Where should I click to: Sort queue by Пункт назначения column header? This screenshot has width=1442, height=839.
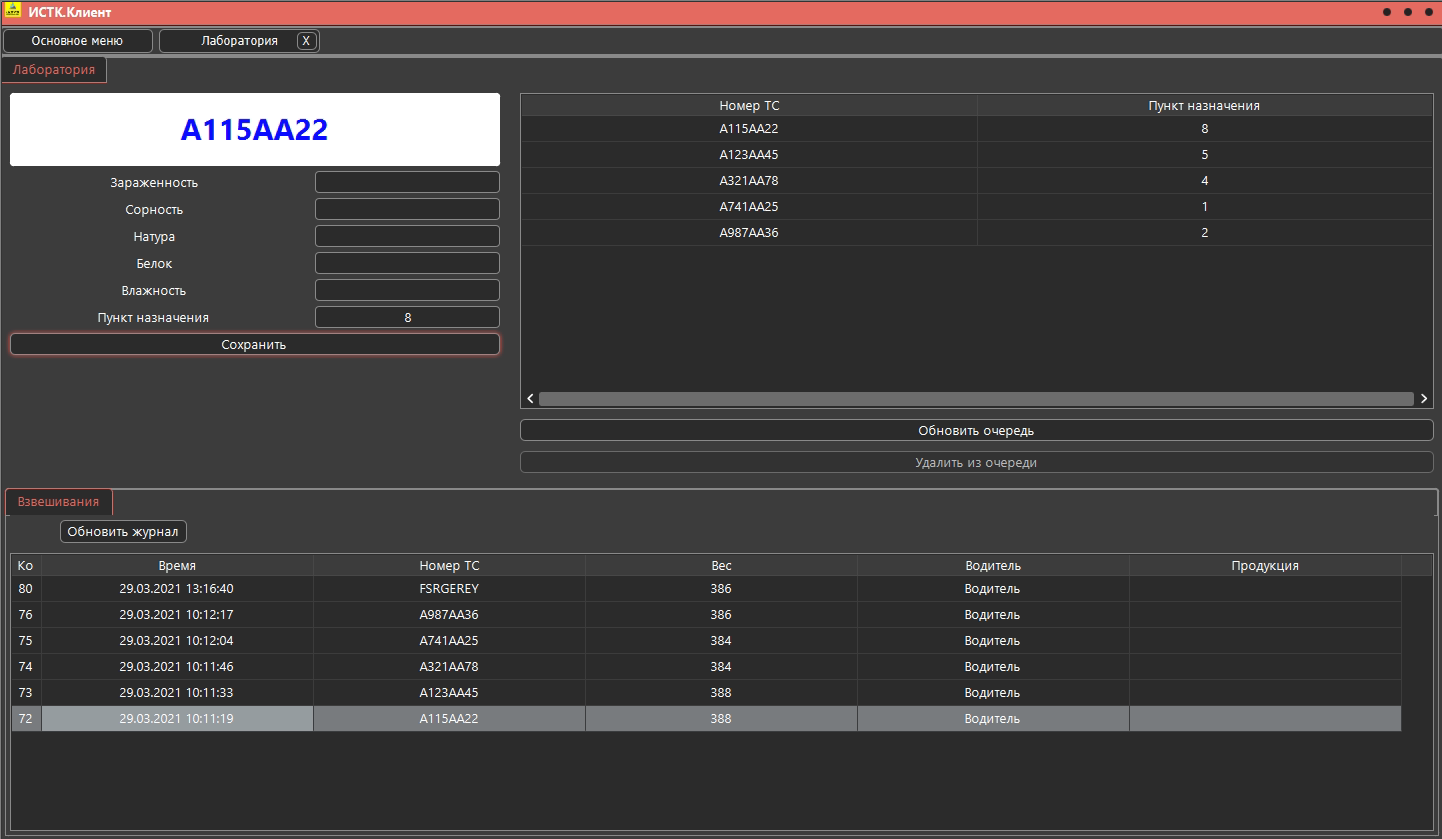coord(1204,105)
